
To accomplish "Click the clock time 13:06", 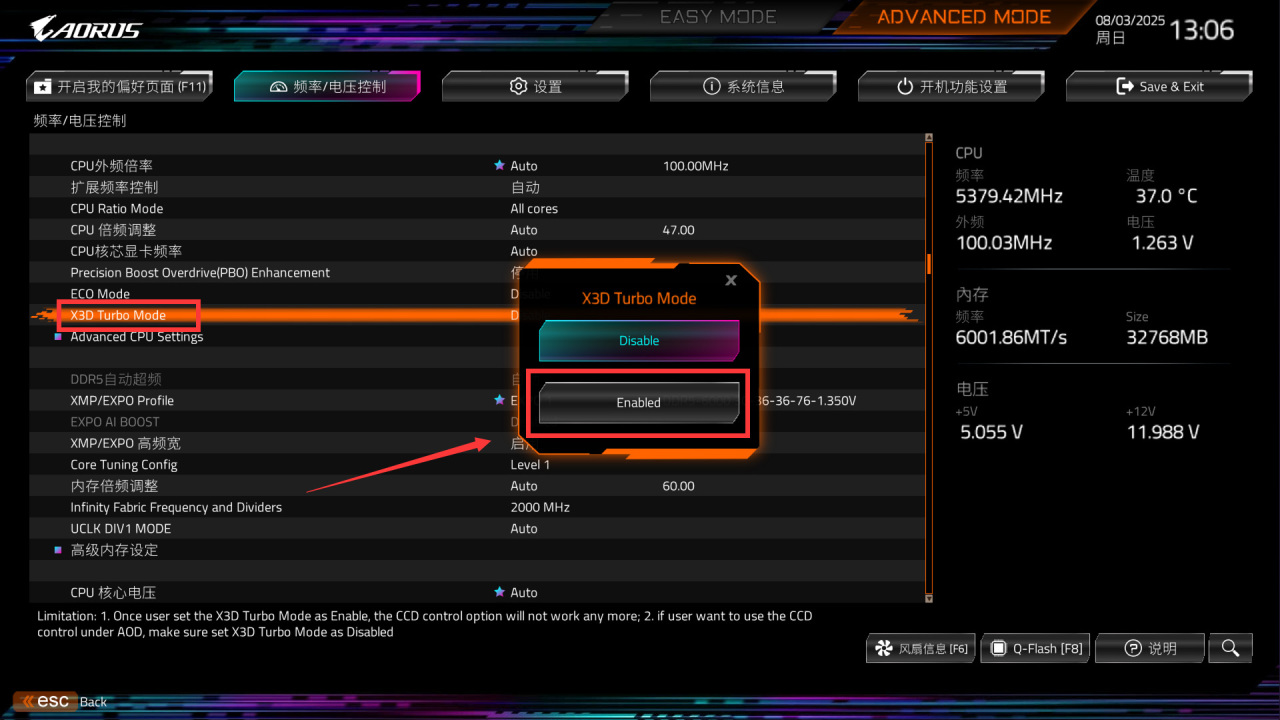I will click(1202, 30).
